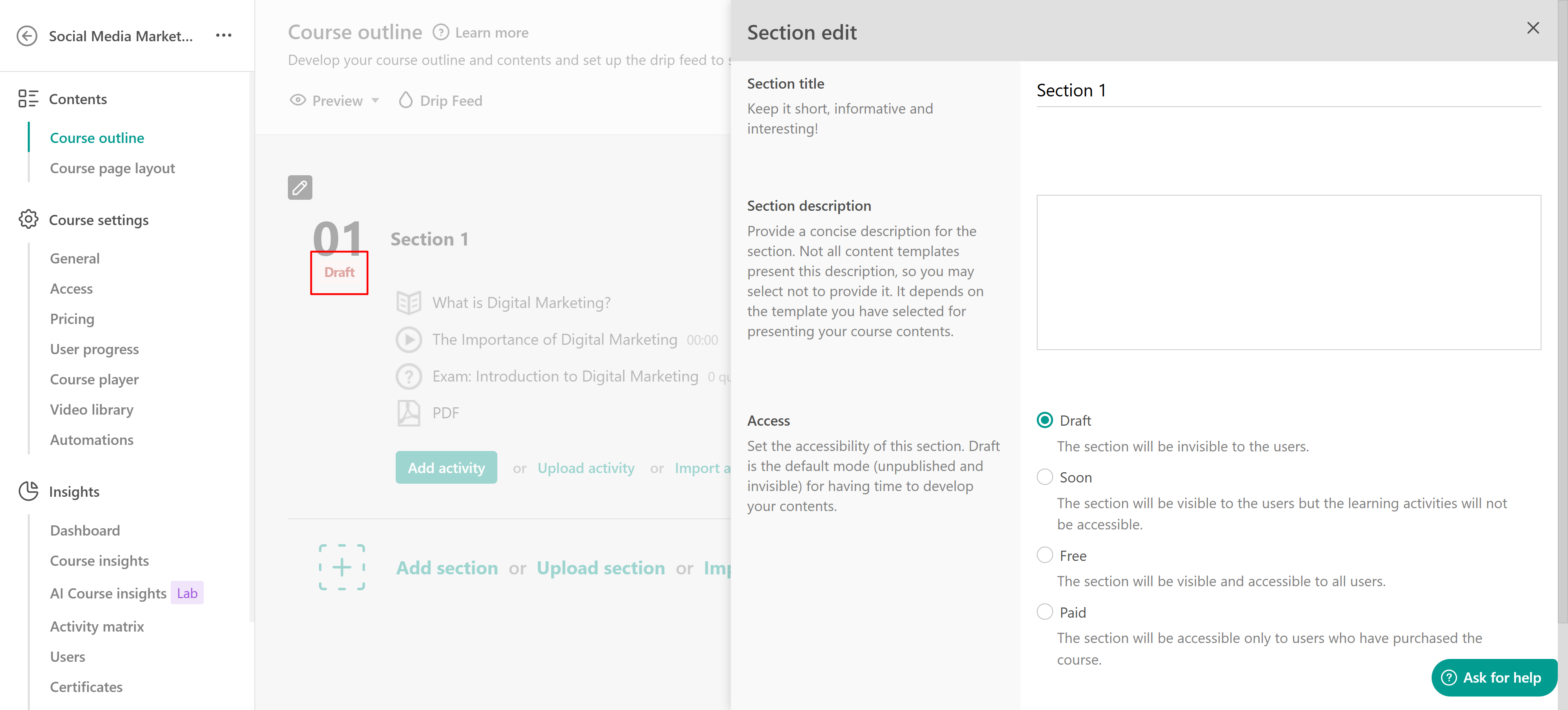Select the Paid access radio button
The image size is (1568, 710).
1045,612
